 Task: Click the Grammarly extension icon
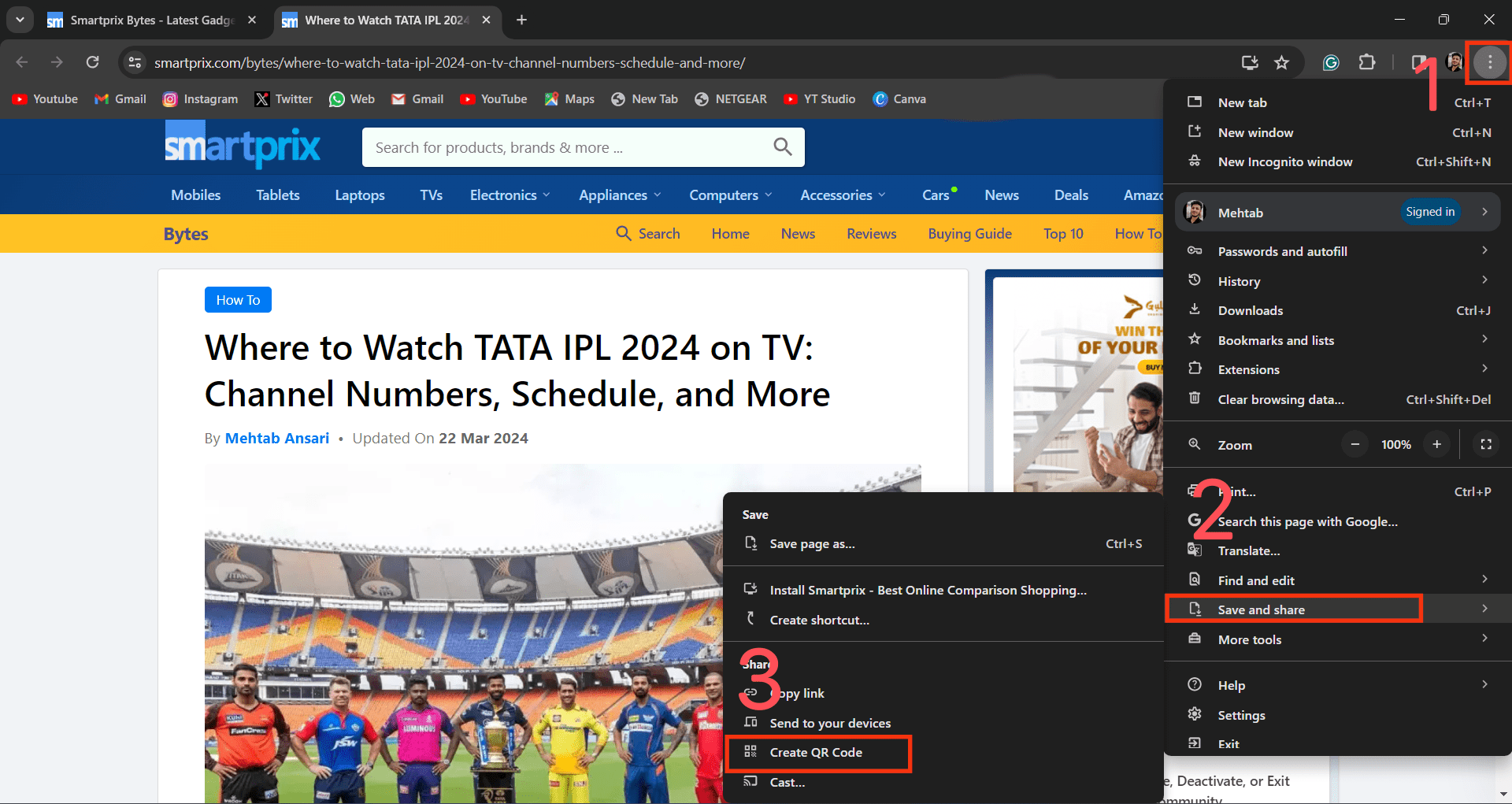1331,62
